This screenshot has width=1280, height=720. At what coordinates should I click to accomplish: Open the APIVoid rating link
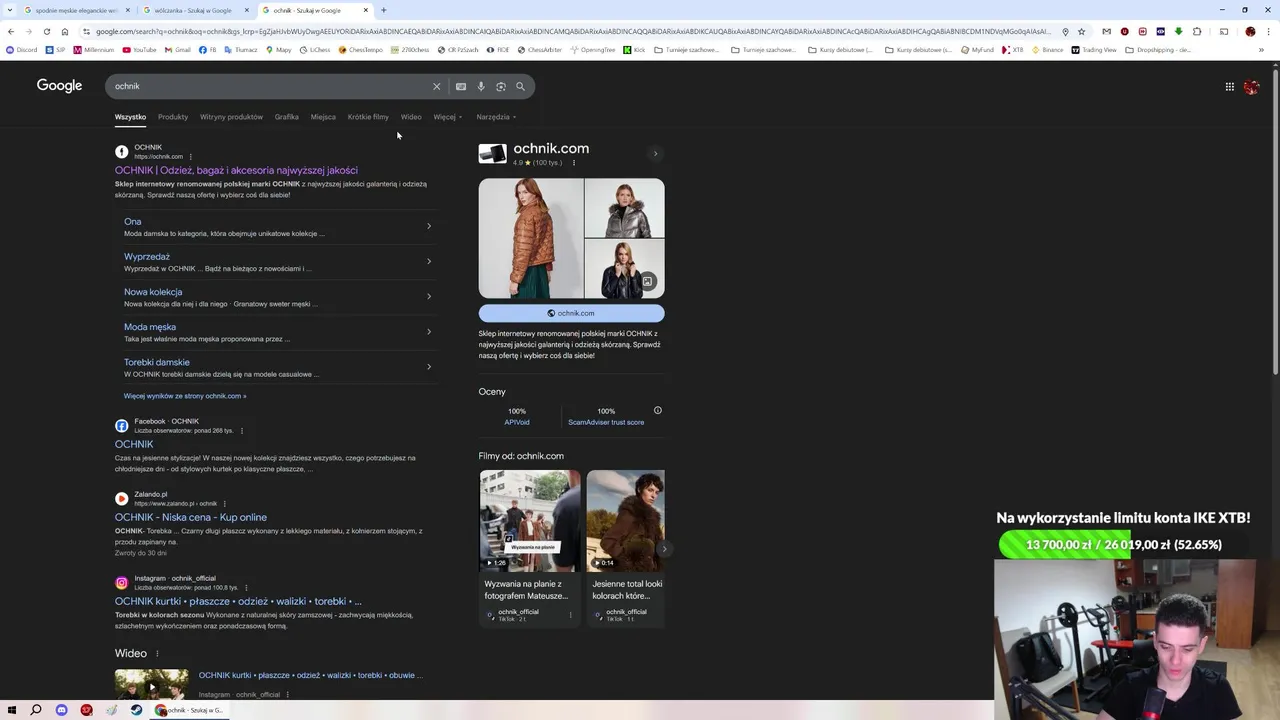(x=517, y=422)
